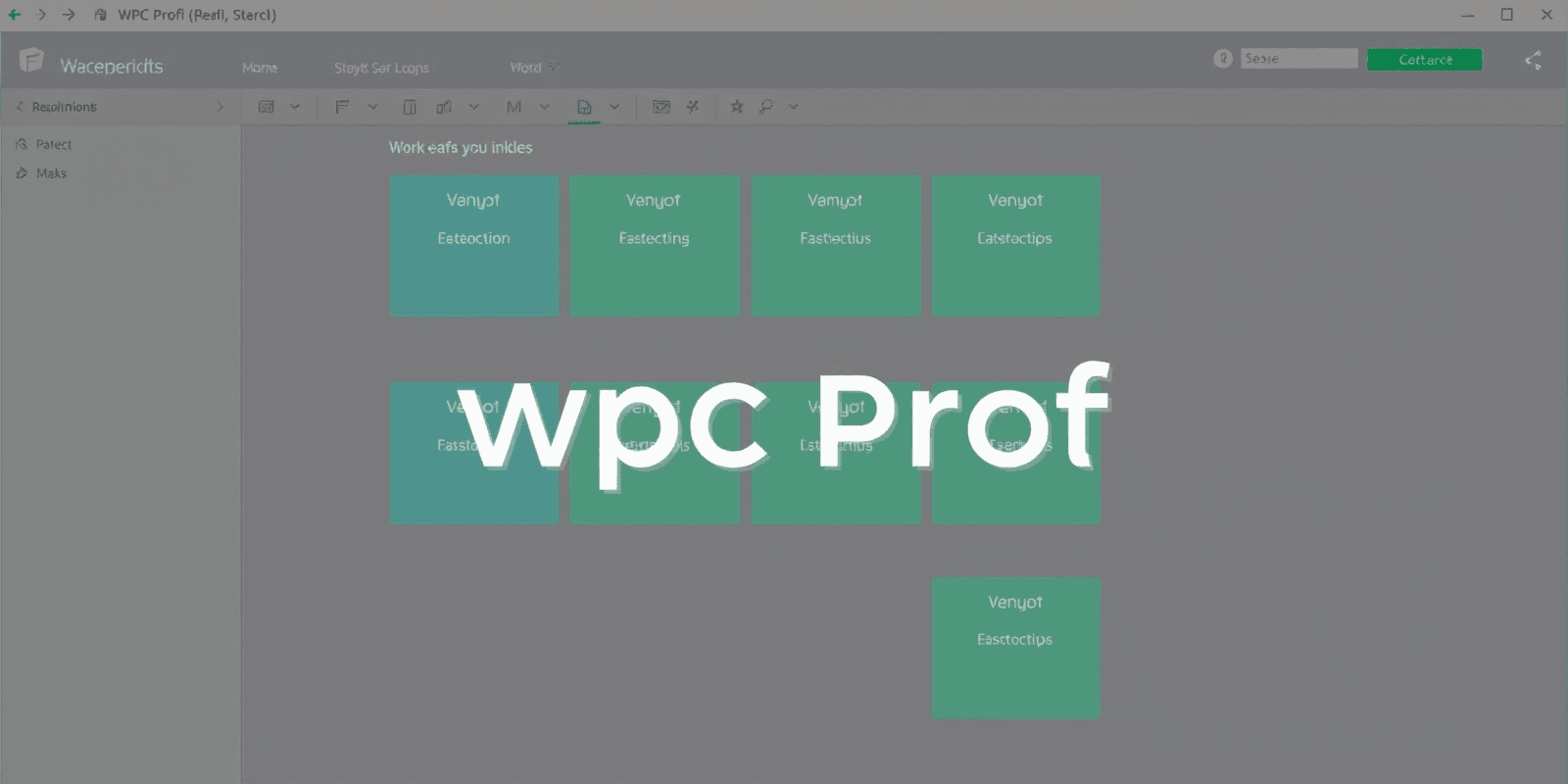Viewport: 1568px width, 784px height.
Task: Select the Maks sidebar item
Action: (x=41, y=173)
